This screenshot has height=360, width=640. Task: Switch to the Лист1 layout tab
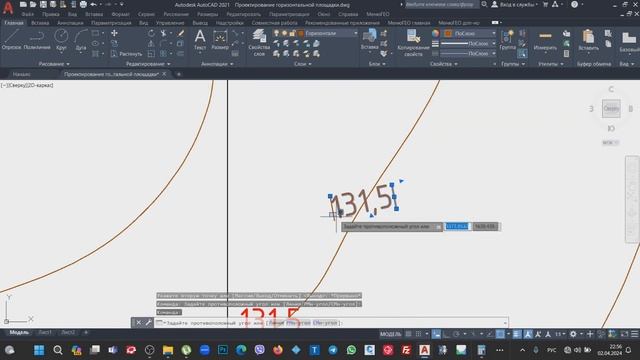pyautogui.click(x=45, y=333)
